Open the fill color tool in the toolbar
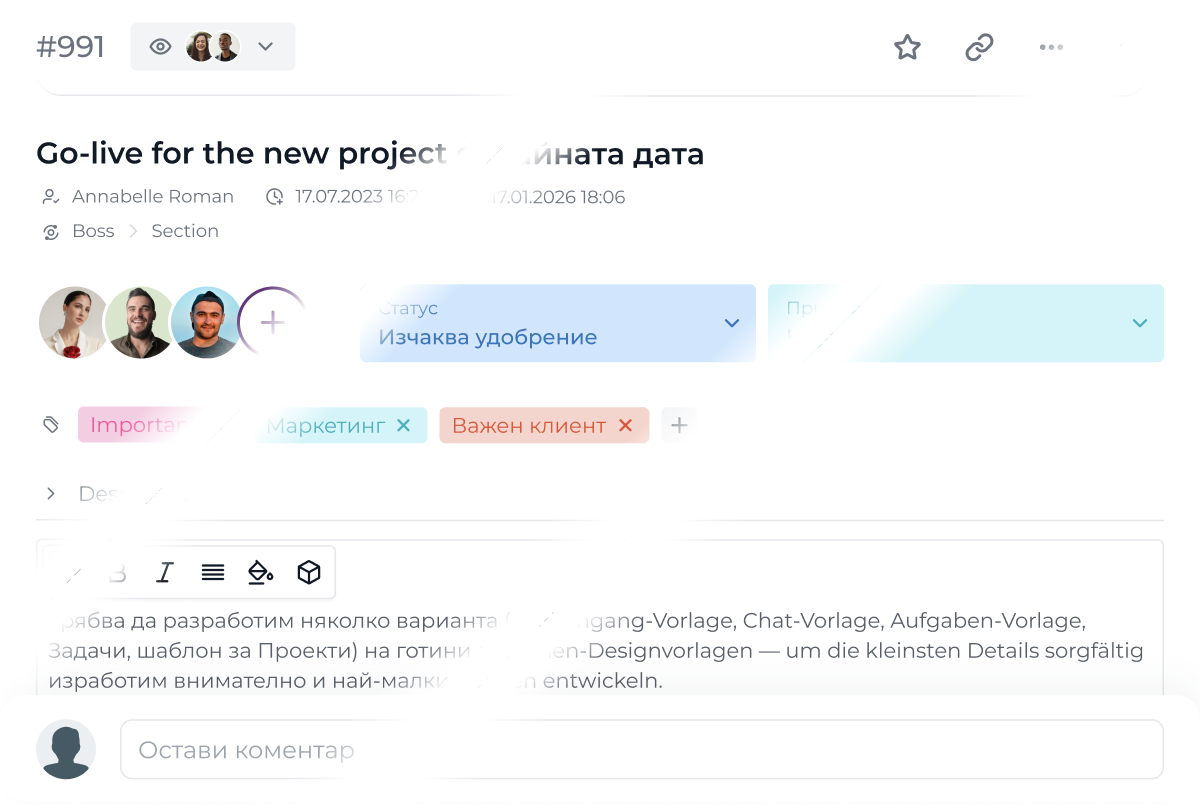 (x=260, y=572)
